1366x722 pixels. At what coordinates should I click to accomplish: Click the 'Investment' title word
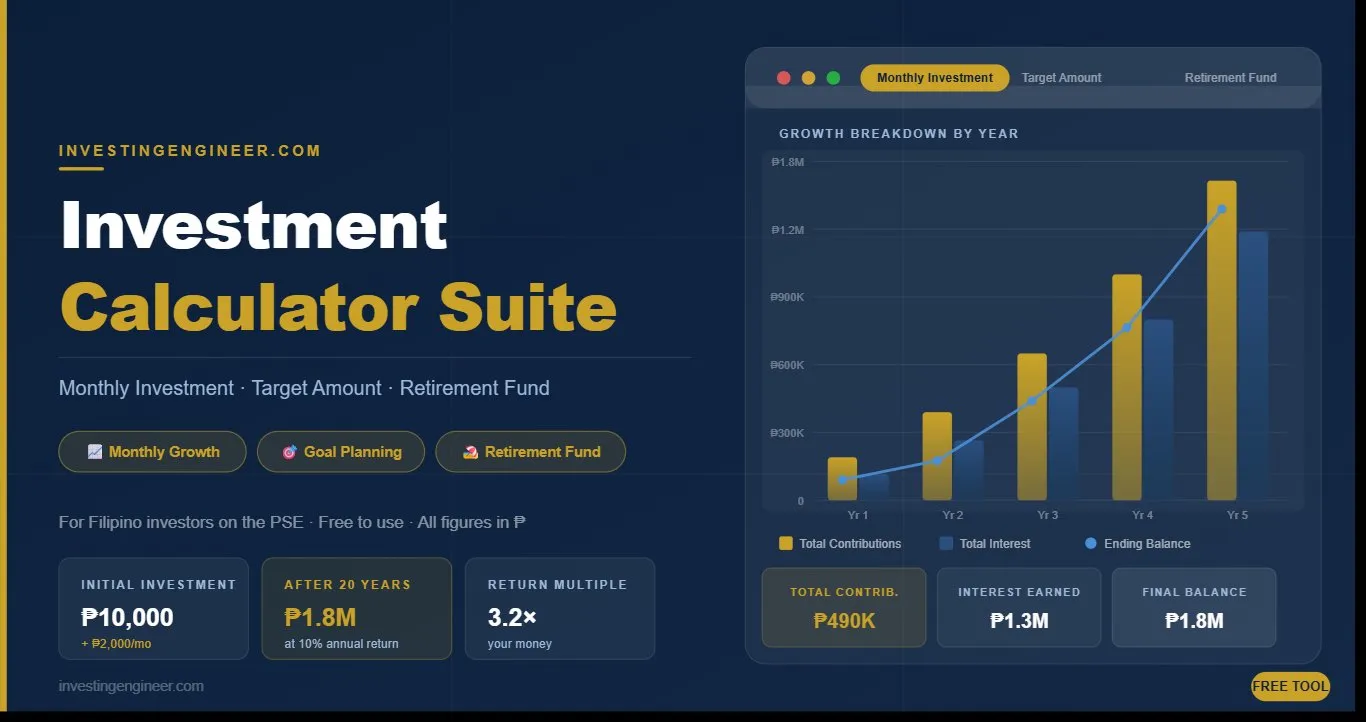click(253, 225)
